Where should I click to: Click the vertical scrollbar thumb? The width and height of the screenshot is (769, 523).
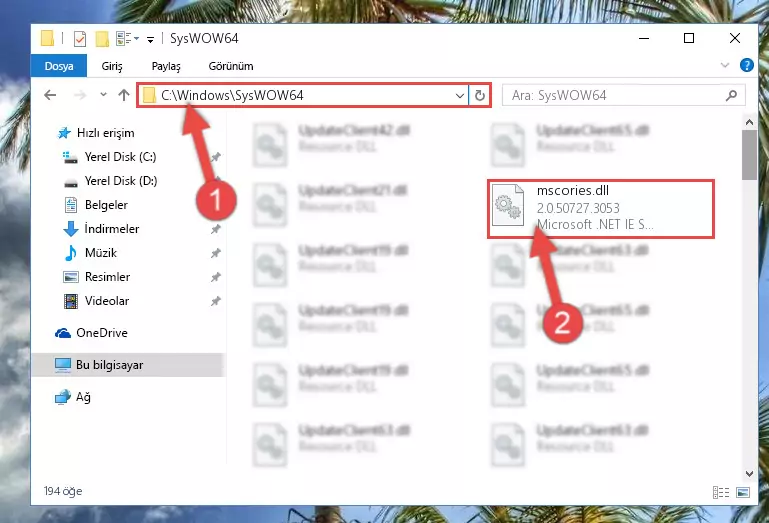click(x=749, y=156)
